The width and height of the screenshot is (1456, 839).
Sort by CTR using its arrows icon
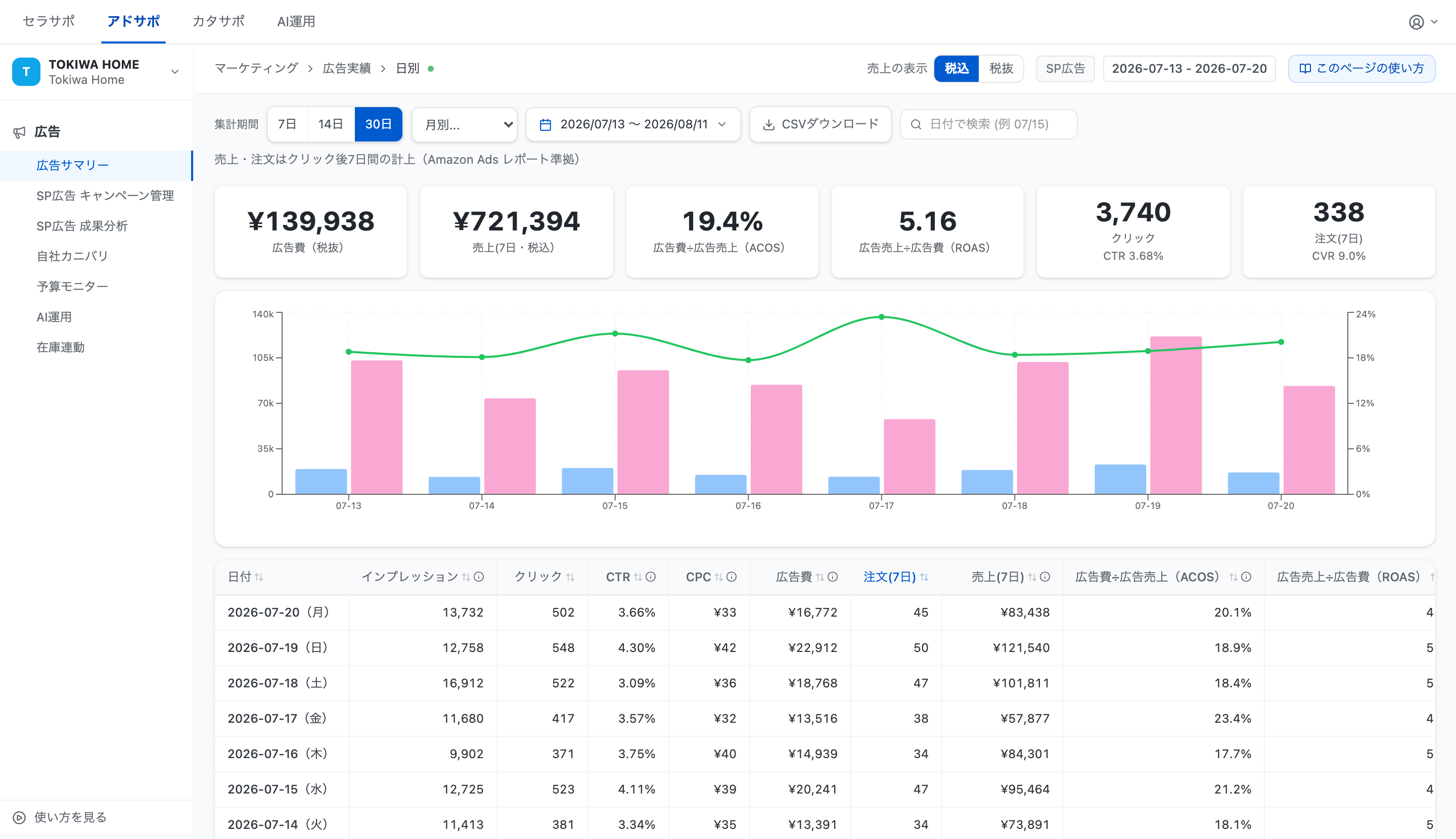[x=638, y=577]
